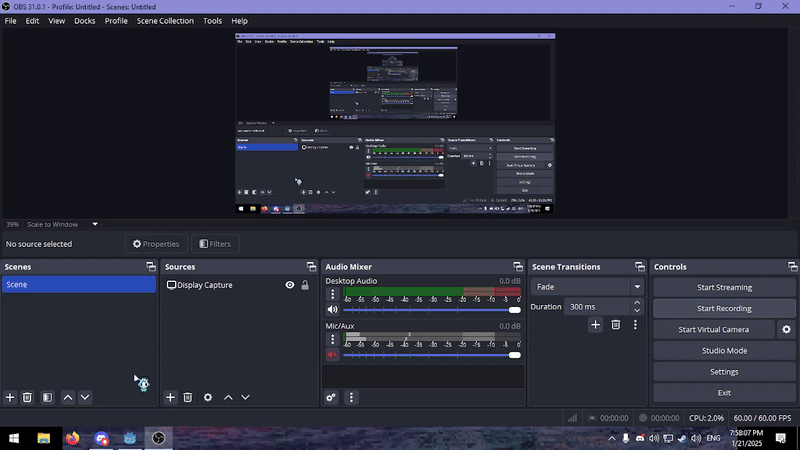Viewport: 800px width, 450px height.
Task: Remove the selected scene with the trash icon
Action: tap(28, 397)
